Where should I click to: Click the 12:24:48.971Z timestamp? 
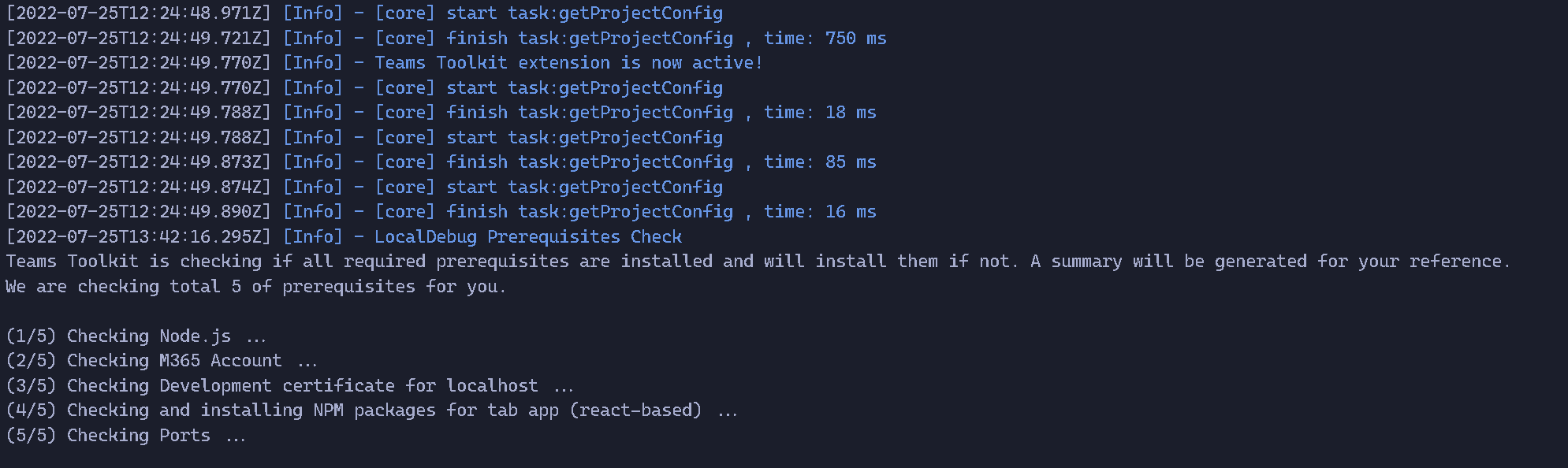tap(139, 13)
